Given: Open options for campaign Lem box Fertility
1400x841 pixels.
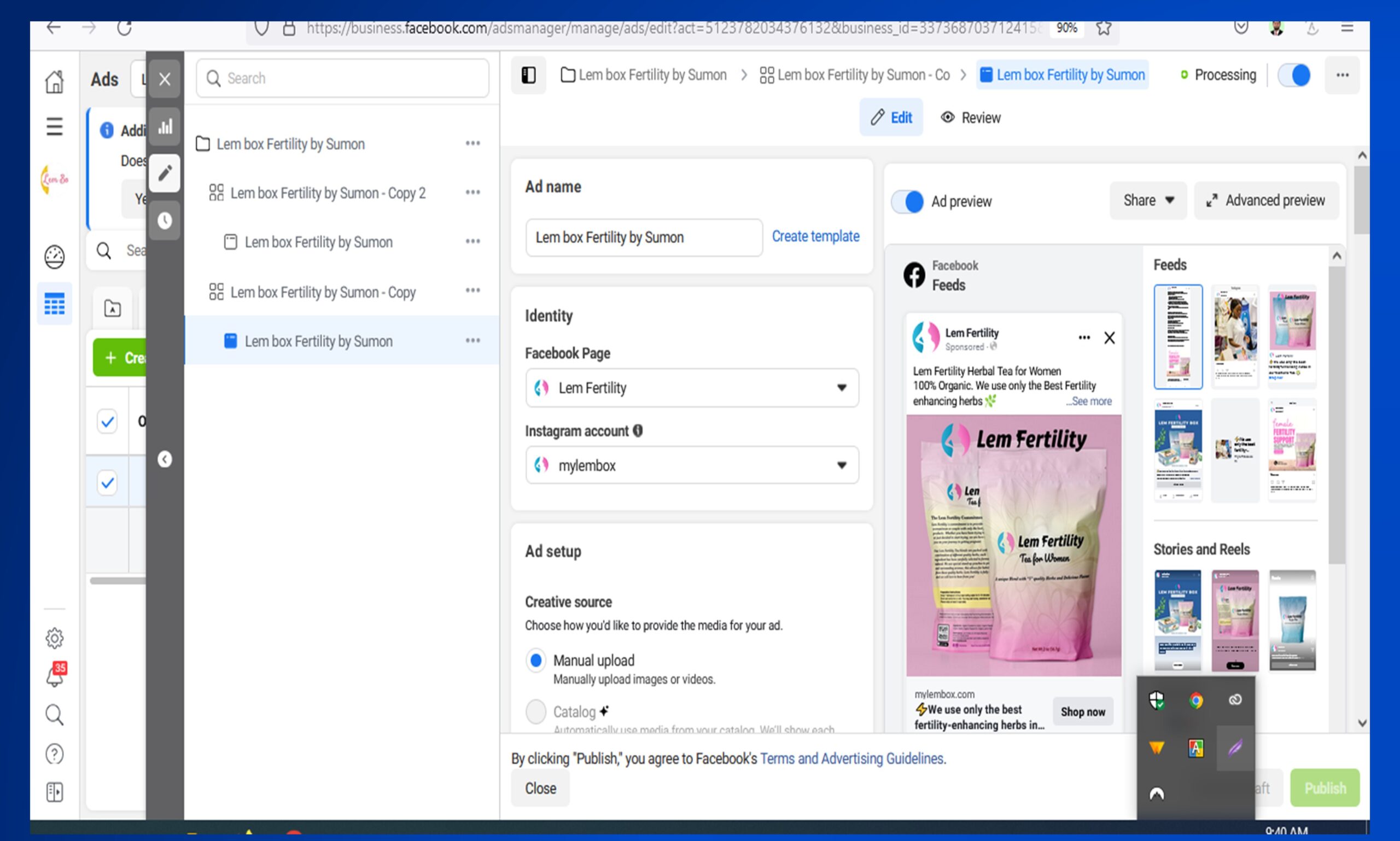Looking at the screenshot, I should point(472,143).
